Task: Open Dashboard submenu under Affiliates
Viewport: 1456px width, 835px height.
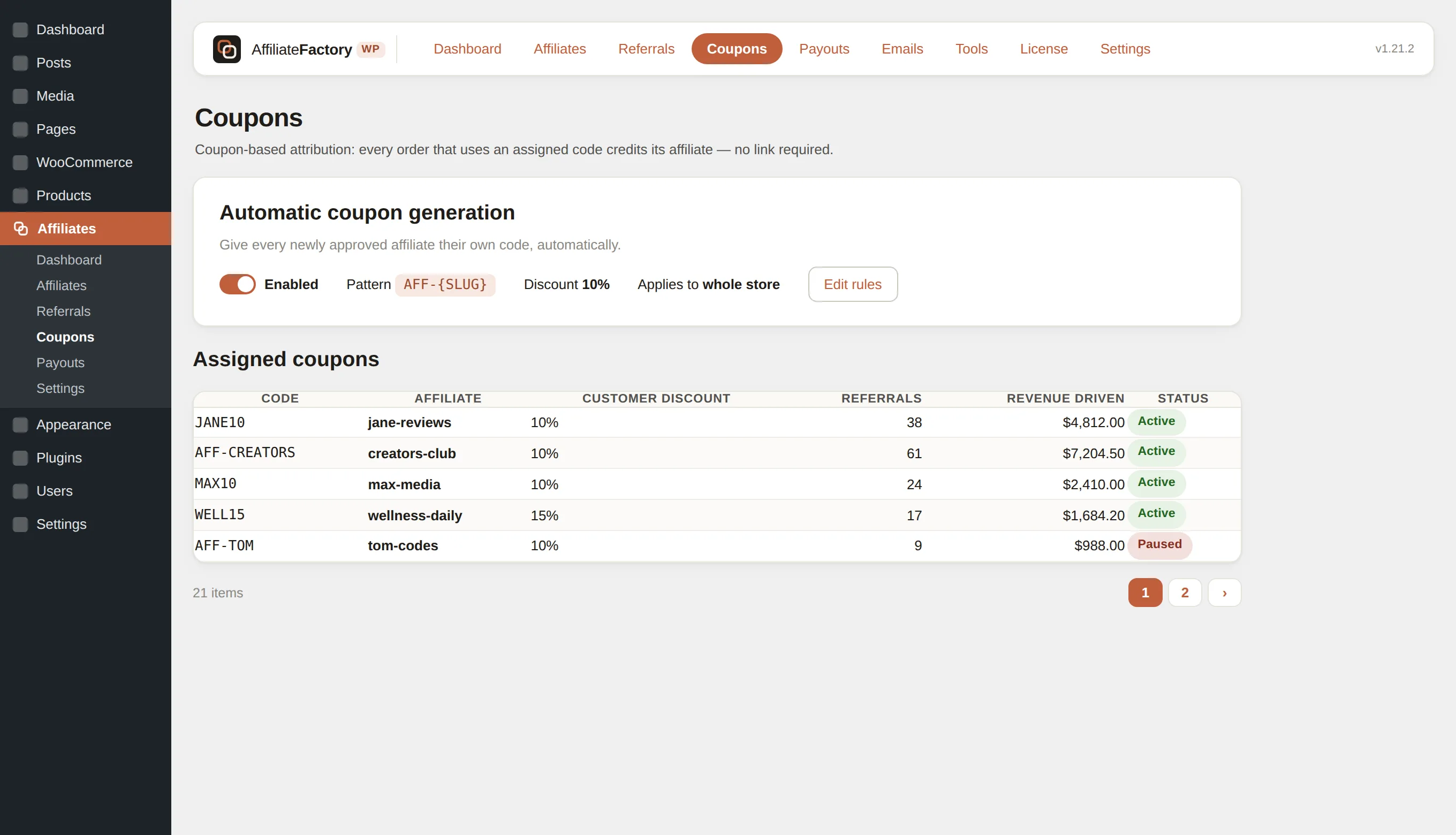Action: pyautogui.click(x=69, y=260)
